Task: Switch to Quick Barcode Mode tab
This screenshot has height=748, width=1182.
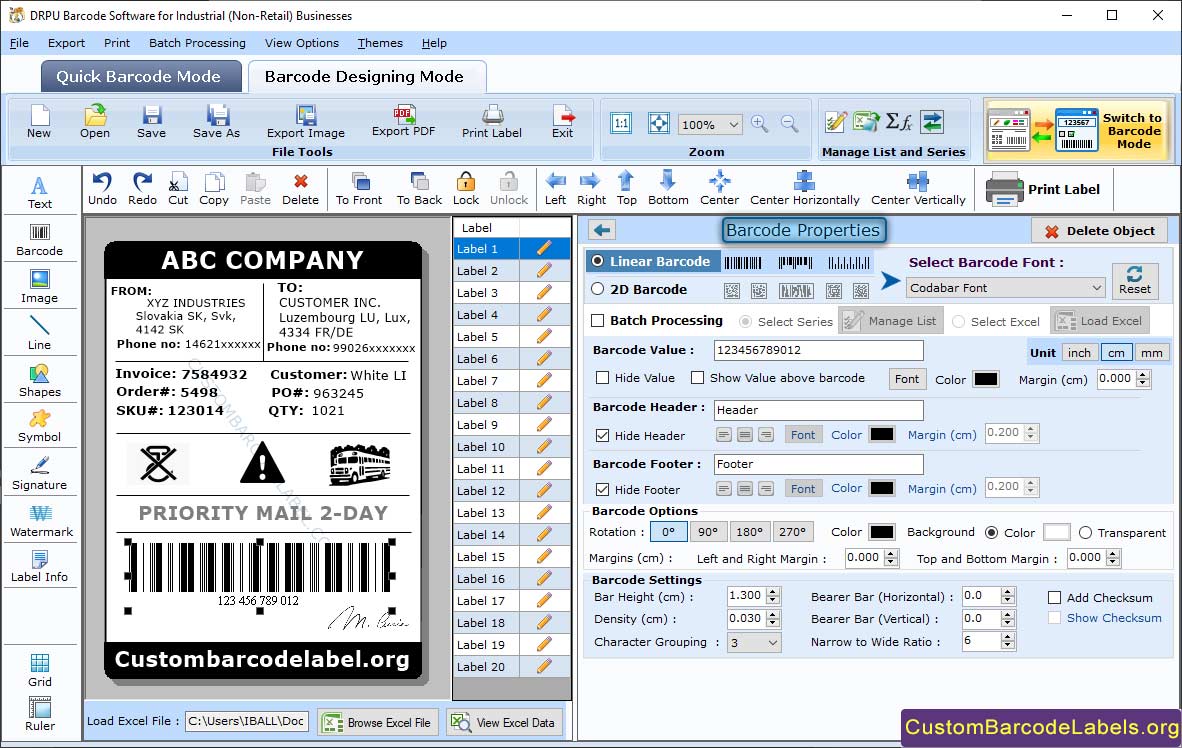Action: (x=139, y=76)
